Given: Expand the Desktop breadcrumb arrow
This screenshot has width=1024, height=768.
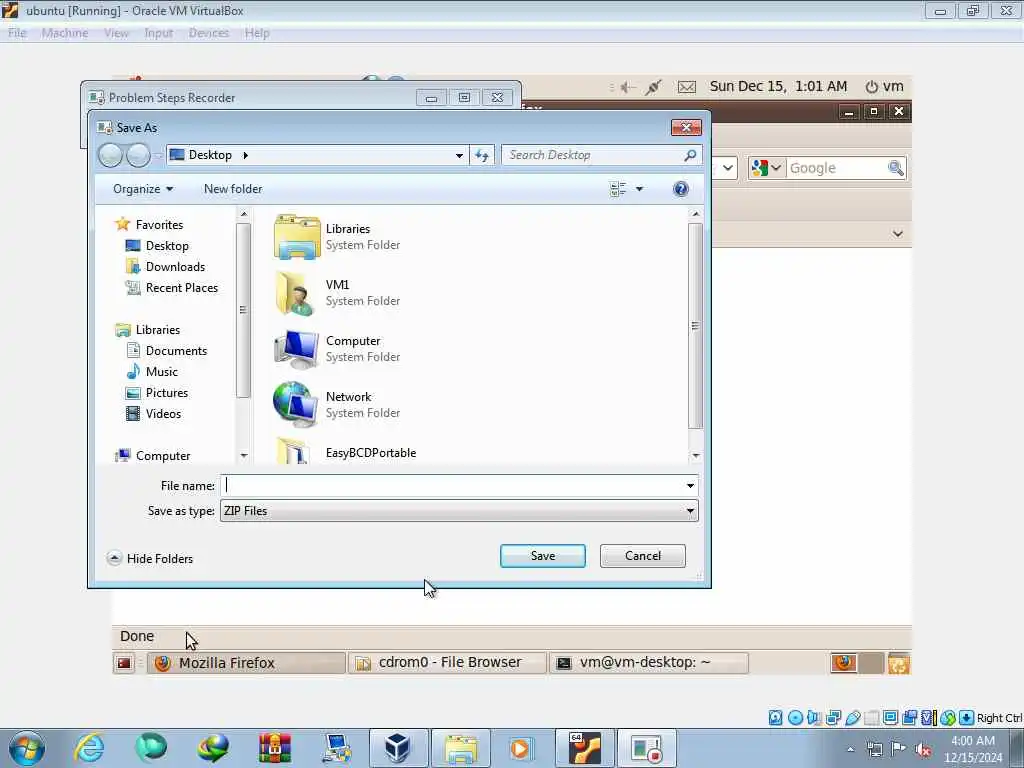Looking at the screenshot, I should click(246, 155).
